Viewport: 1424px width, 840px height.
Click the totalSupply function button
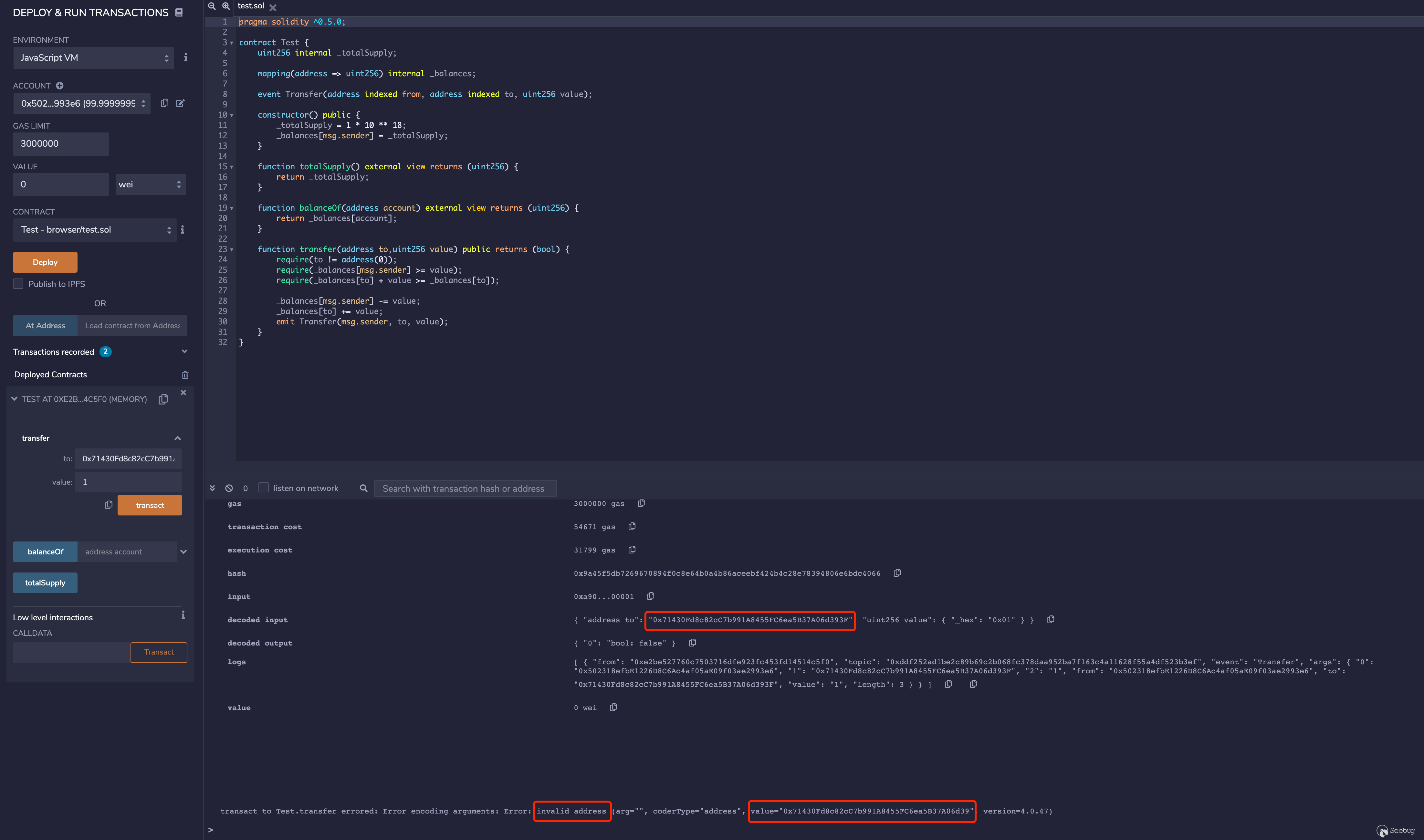(45, 583)
